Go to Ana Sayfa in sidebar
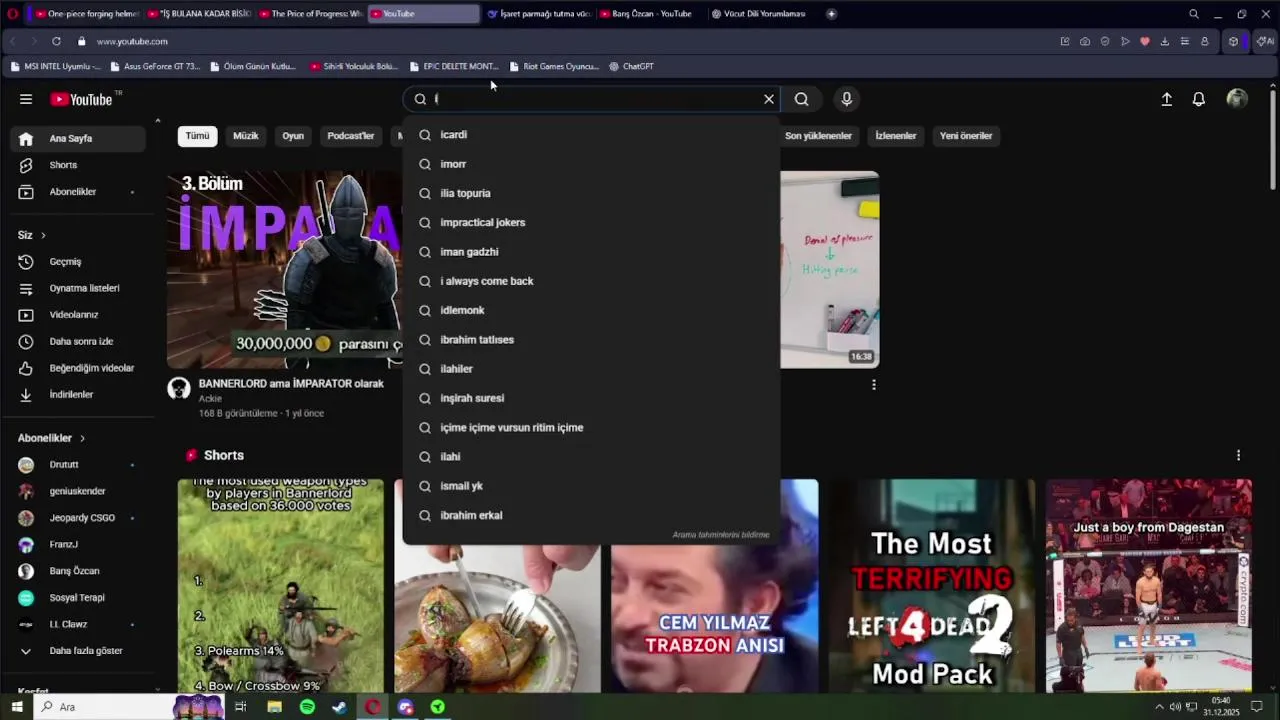This screenshot has height=720, width=1280. click(78, 139)
